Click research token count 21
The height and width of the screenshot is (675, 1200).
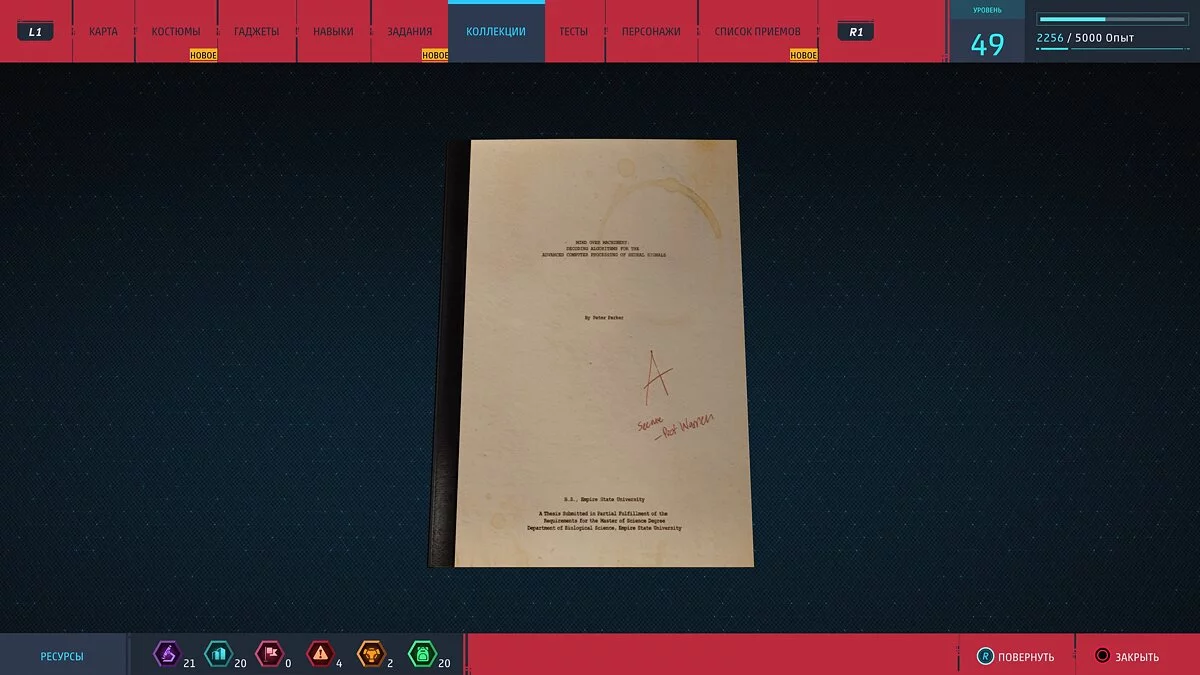click(x=190, y=663)
